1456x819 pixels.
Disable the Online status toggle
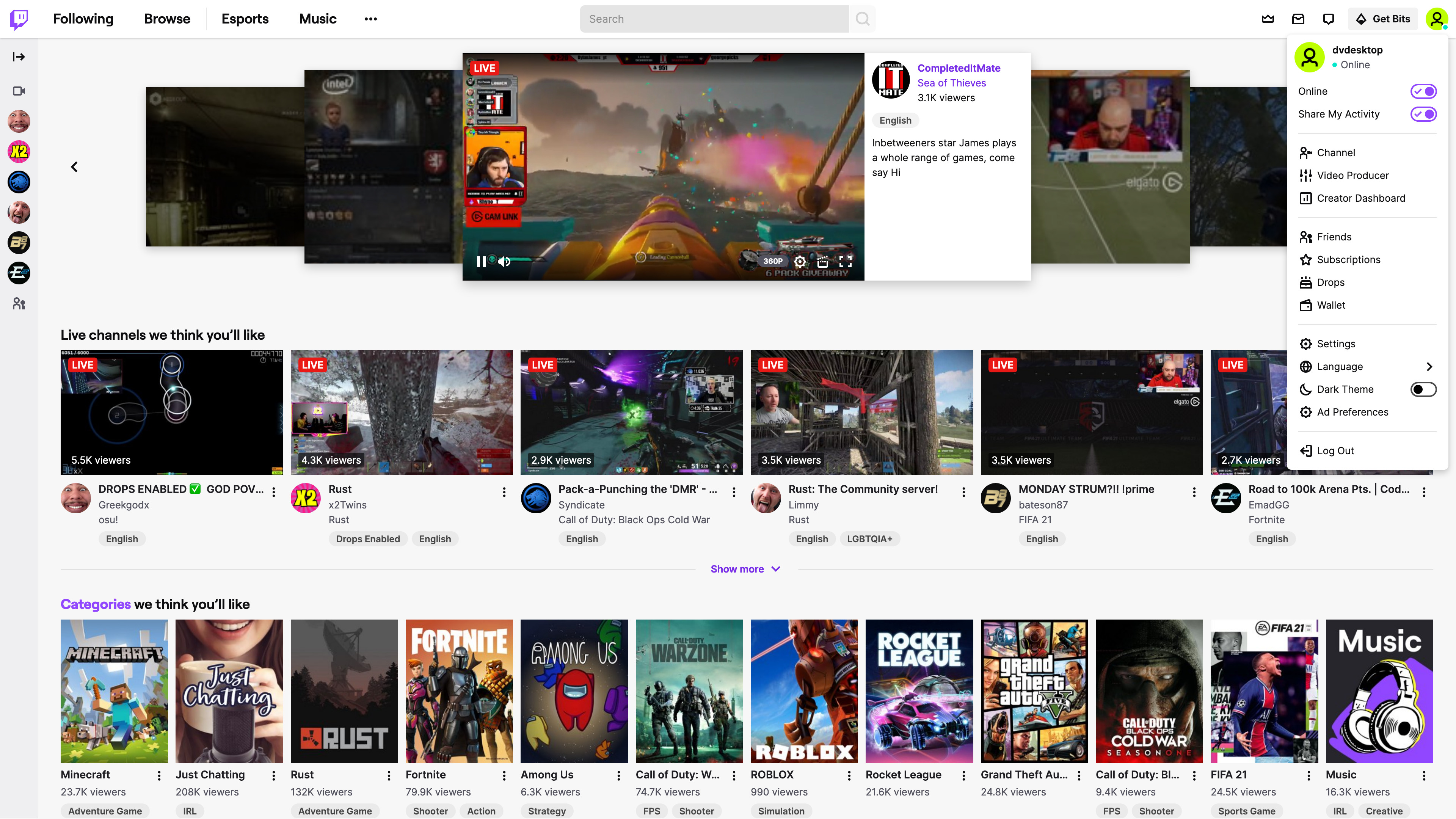click(x=1424, y=91)
